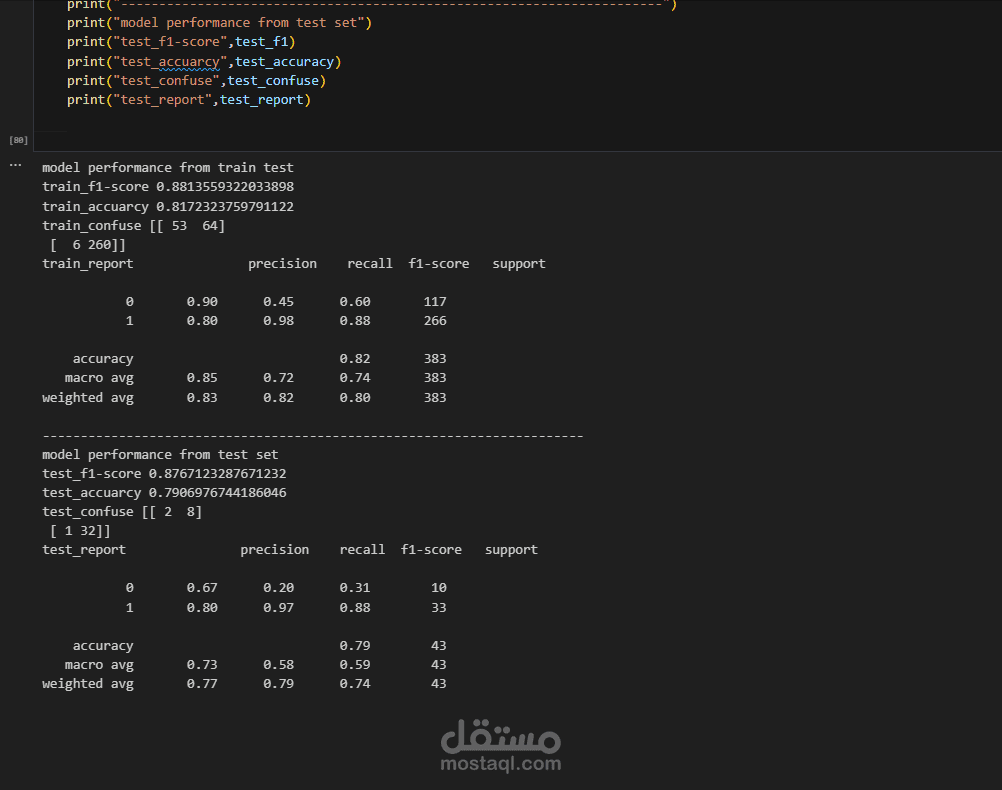
Task: Click output text "model performance from train test"
Action: [167, 167]
